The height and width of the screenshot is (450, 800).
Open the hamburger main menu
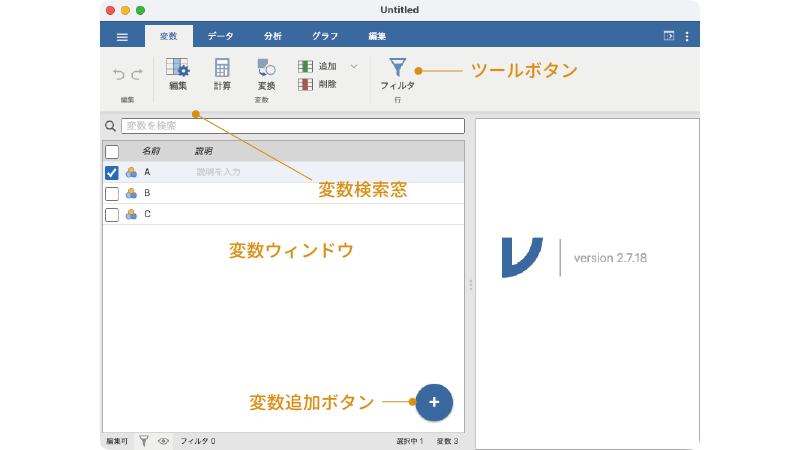pos(122,36)
